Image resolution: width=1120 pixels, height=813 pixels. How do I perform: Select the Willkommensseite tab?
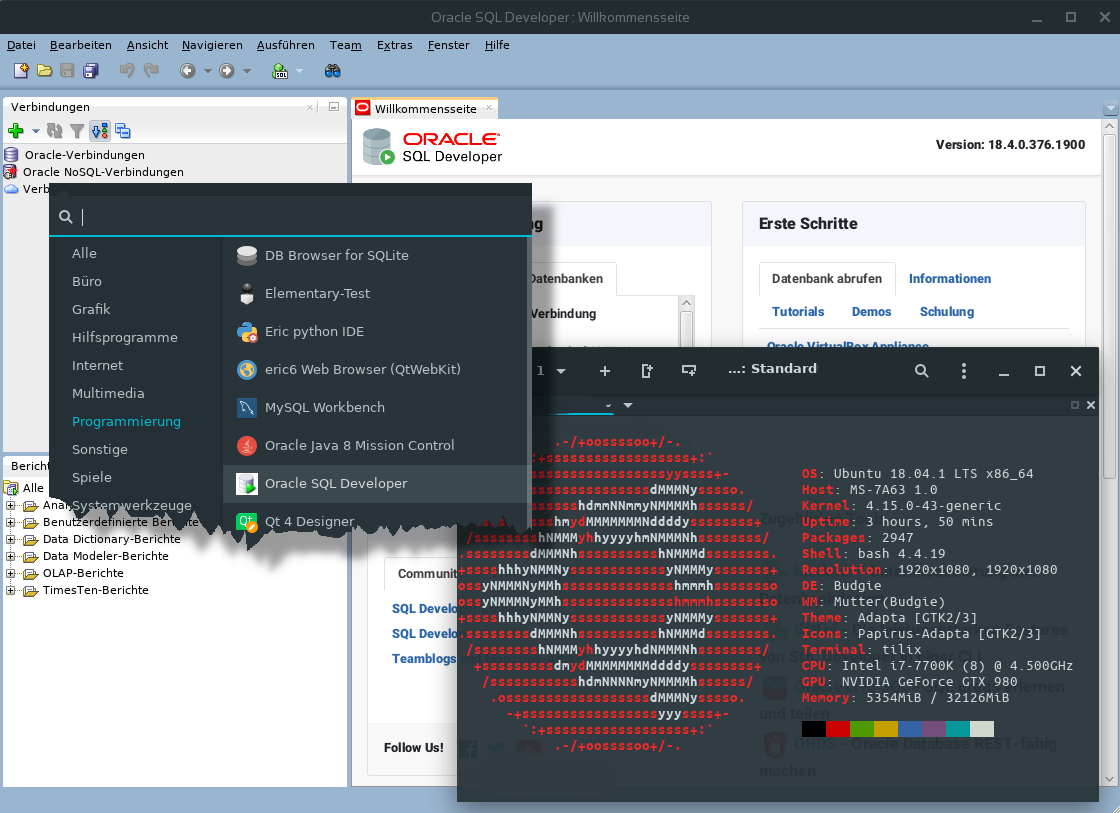[x=426, y=109]
